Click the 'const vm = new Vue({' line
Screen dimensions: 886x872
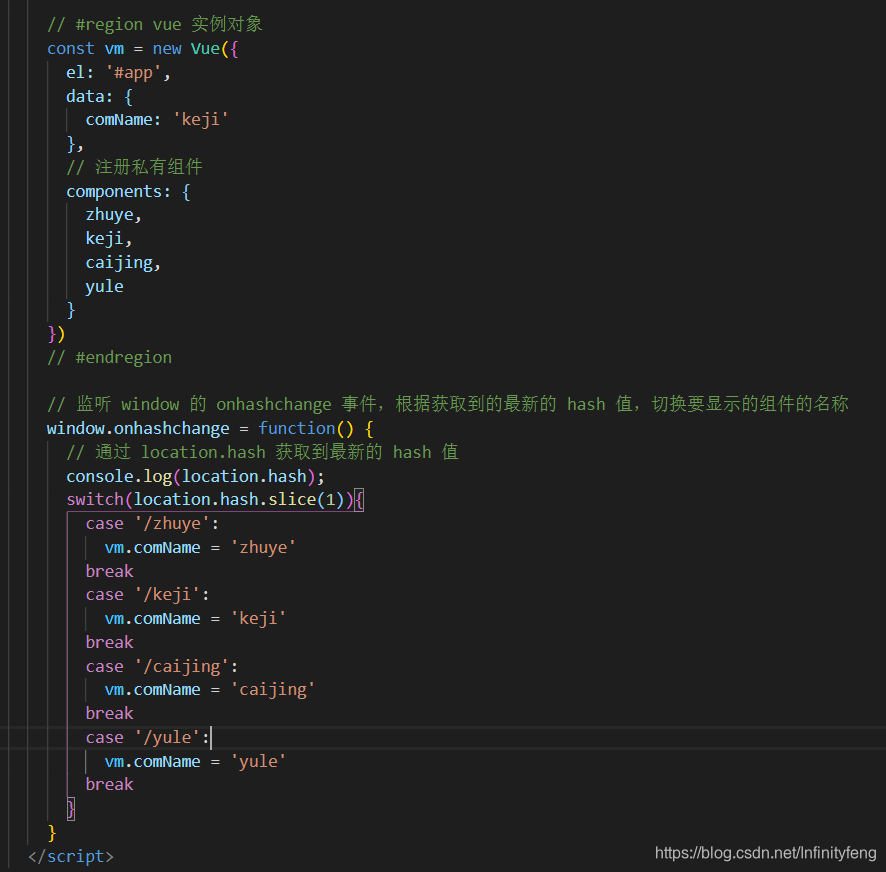tap(142, 49)
